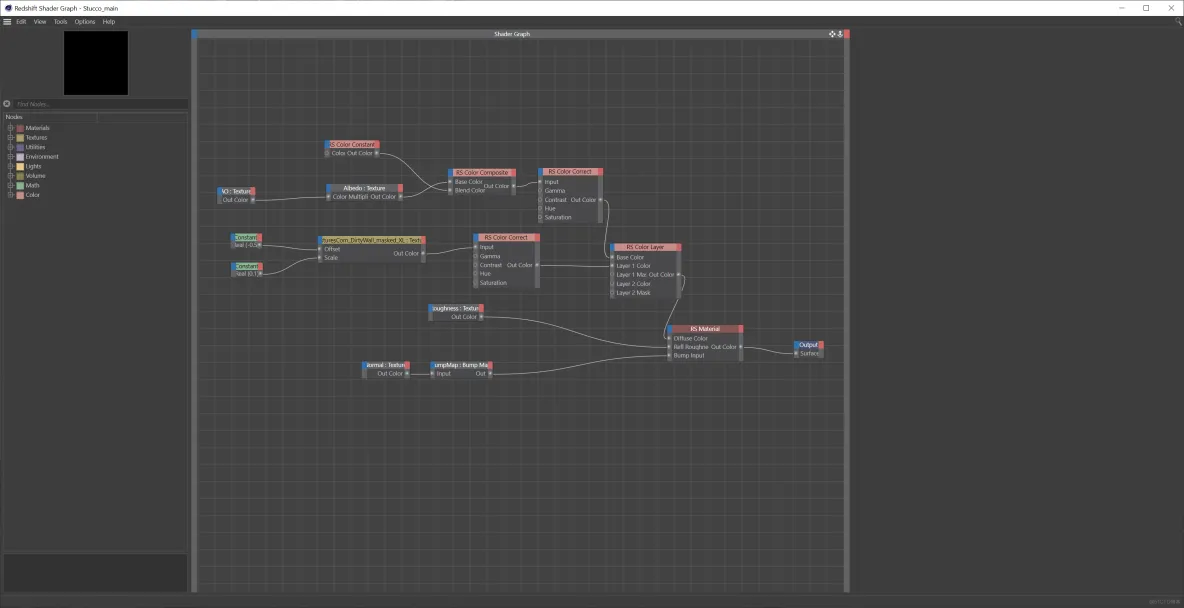Click the Base Color port on RS Color Composite
Image resolution: width=1184 pixels, height=608 pixels.
450,182
